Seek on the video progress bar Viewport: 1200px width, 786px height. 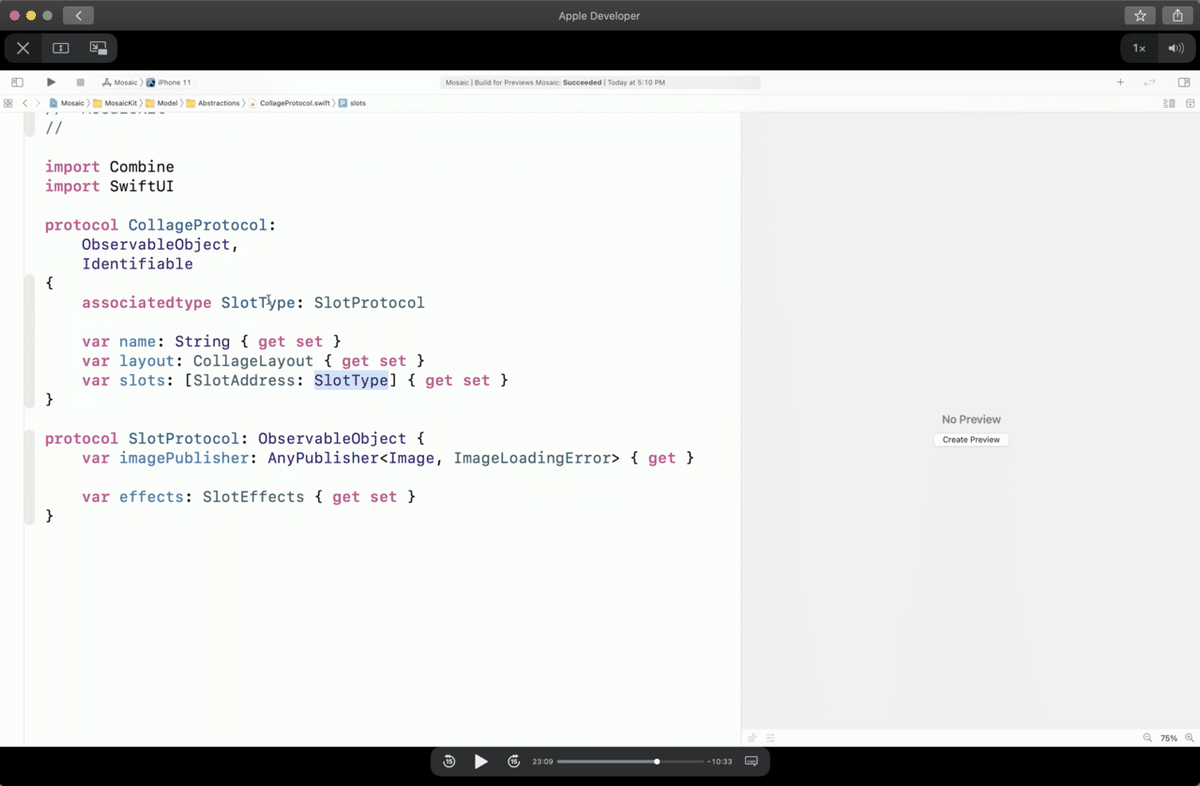[630, 761]
